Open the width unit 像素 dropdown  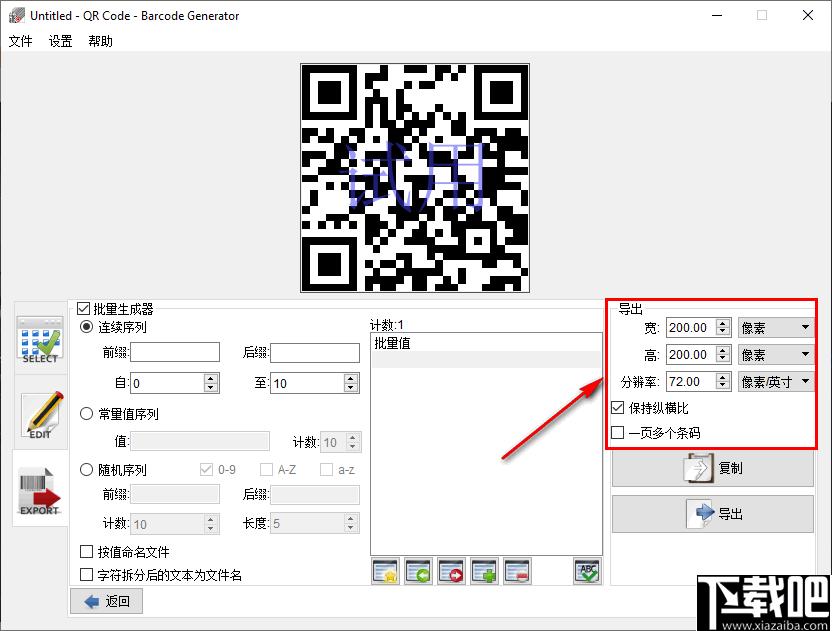[776, 327]
